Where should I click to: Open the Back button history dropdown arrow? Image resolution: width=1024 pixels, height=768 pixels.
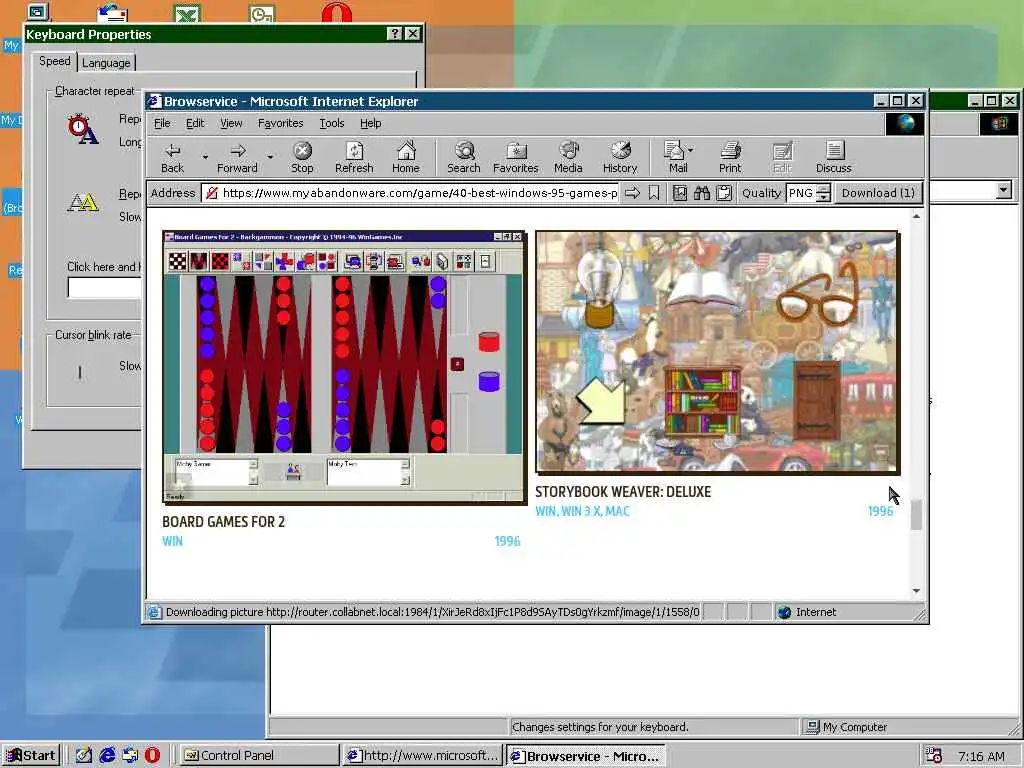click(x=205, y=157)
